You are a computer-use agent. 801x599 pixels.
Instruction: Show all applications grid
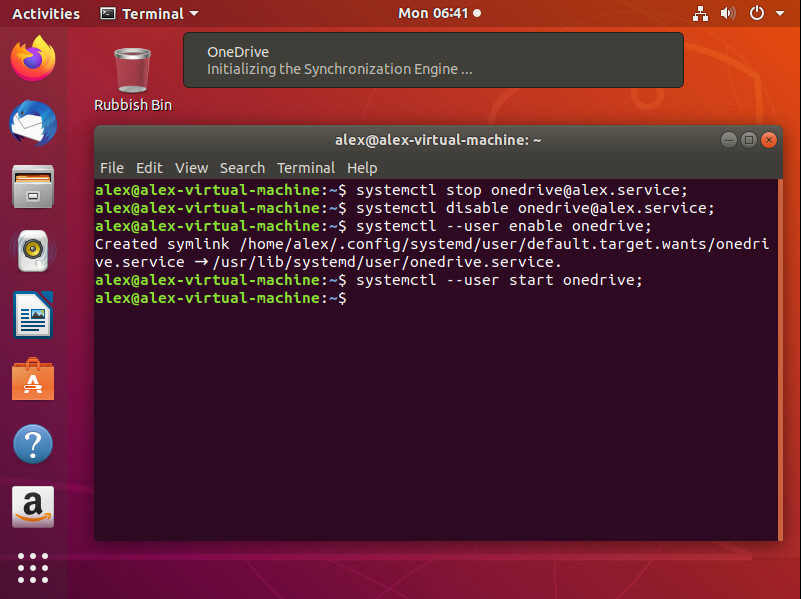click(x=33, y=568)
